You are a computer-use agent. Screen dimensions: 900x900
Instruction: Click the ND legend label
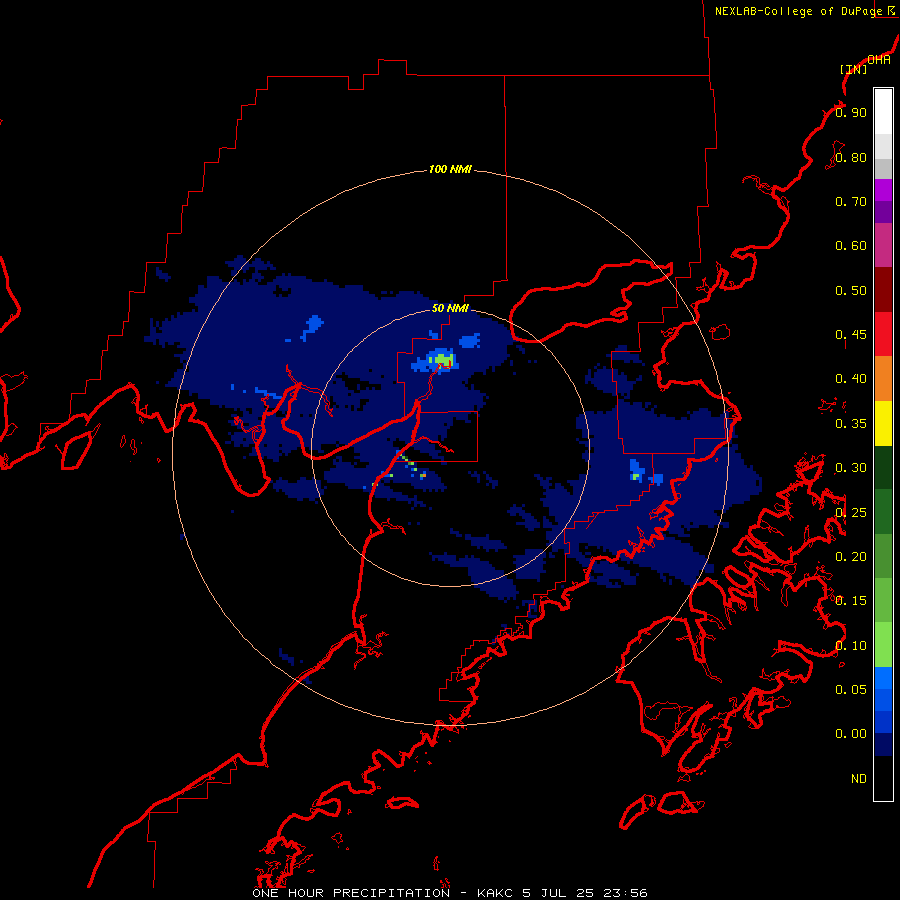click(x=859, y=779)
